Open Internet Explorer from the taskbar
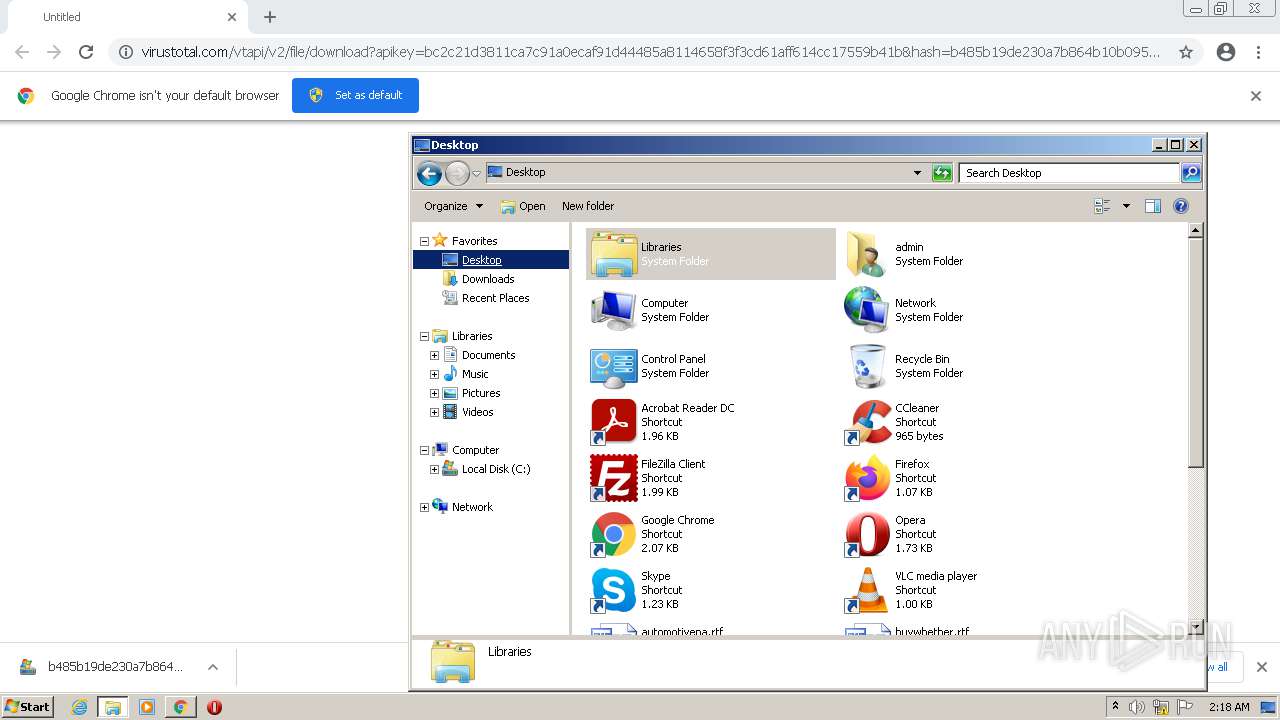Screen dimensions: 1280x720 pyautogui.click(x=79, y=707)
